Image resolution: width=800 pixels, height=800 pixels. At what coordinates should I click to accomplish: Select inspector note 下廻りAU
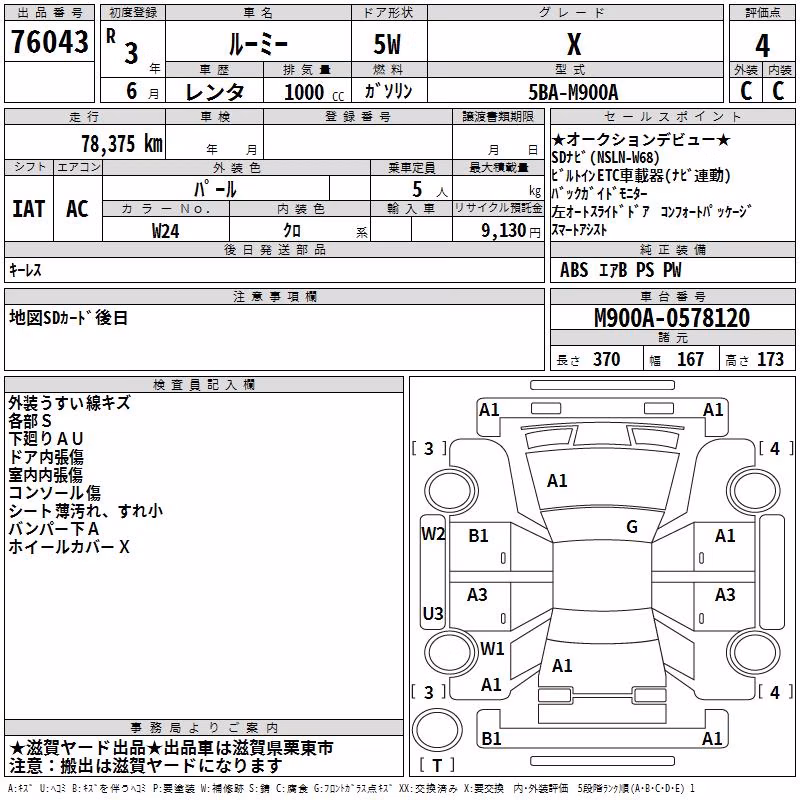45,439
